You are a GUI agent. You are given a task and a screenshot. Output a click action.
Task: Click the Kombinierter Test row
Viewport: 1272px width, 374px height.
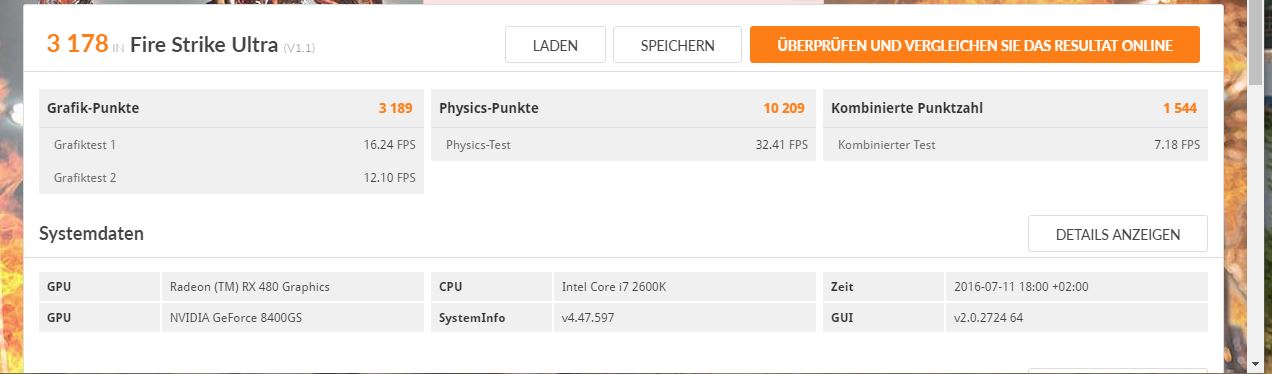click(x=1015, y=144)
